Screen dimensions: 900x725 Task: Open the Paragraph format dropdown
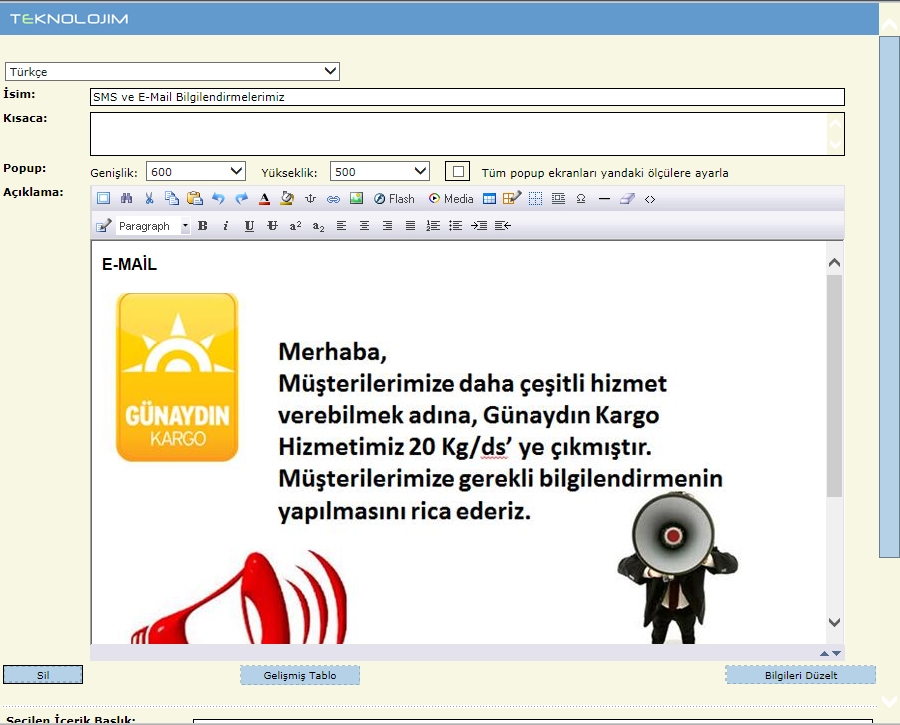pyautogui.click(x=153, y=226)
